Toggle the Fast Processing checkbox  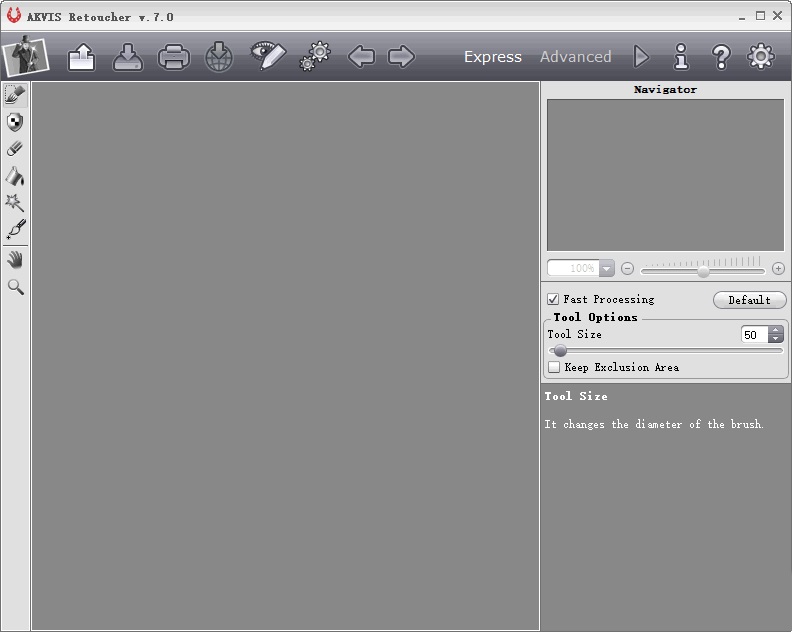pos(553,299)
